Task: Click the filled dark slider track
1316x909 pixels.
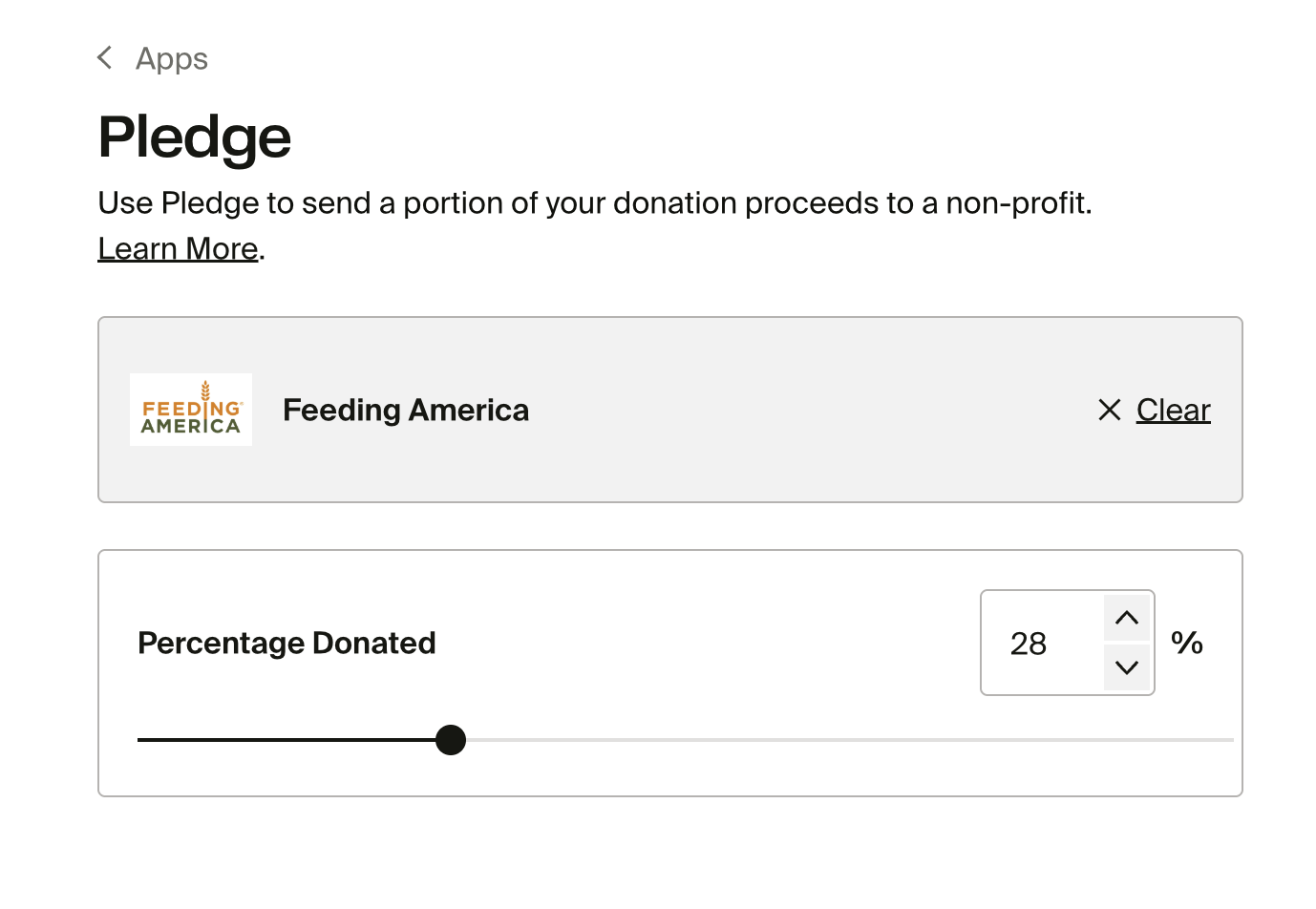Action: tap(287, 740)
